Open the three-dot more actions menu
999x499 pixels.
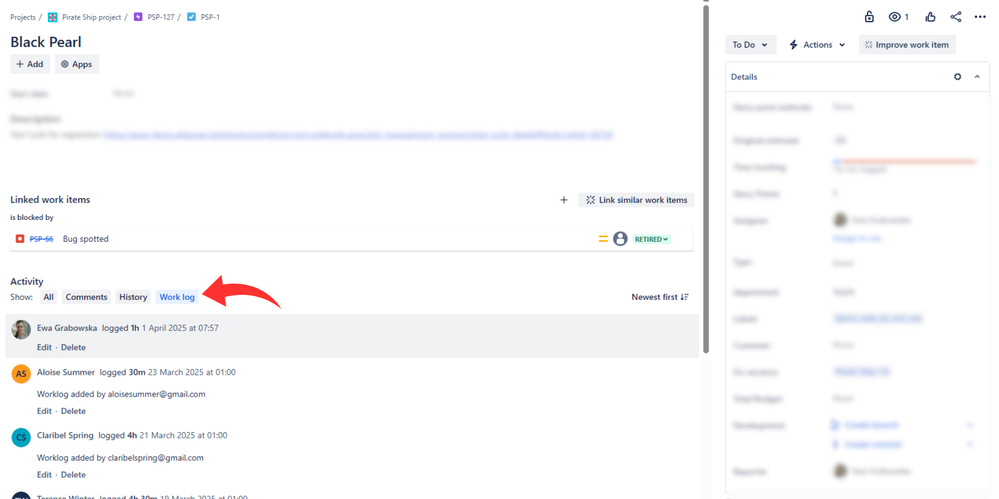click(981, 17)
